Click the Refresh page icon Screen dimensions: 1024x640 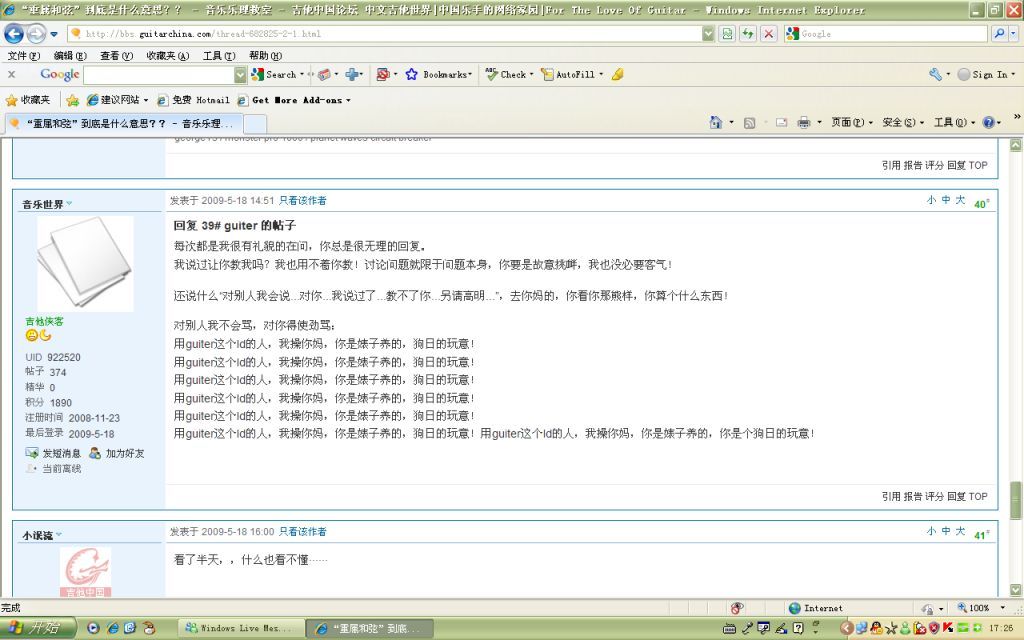point(747,33)
